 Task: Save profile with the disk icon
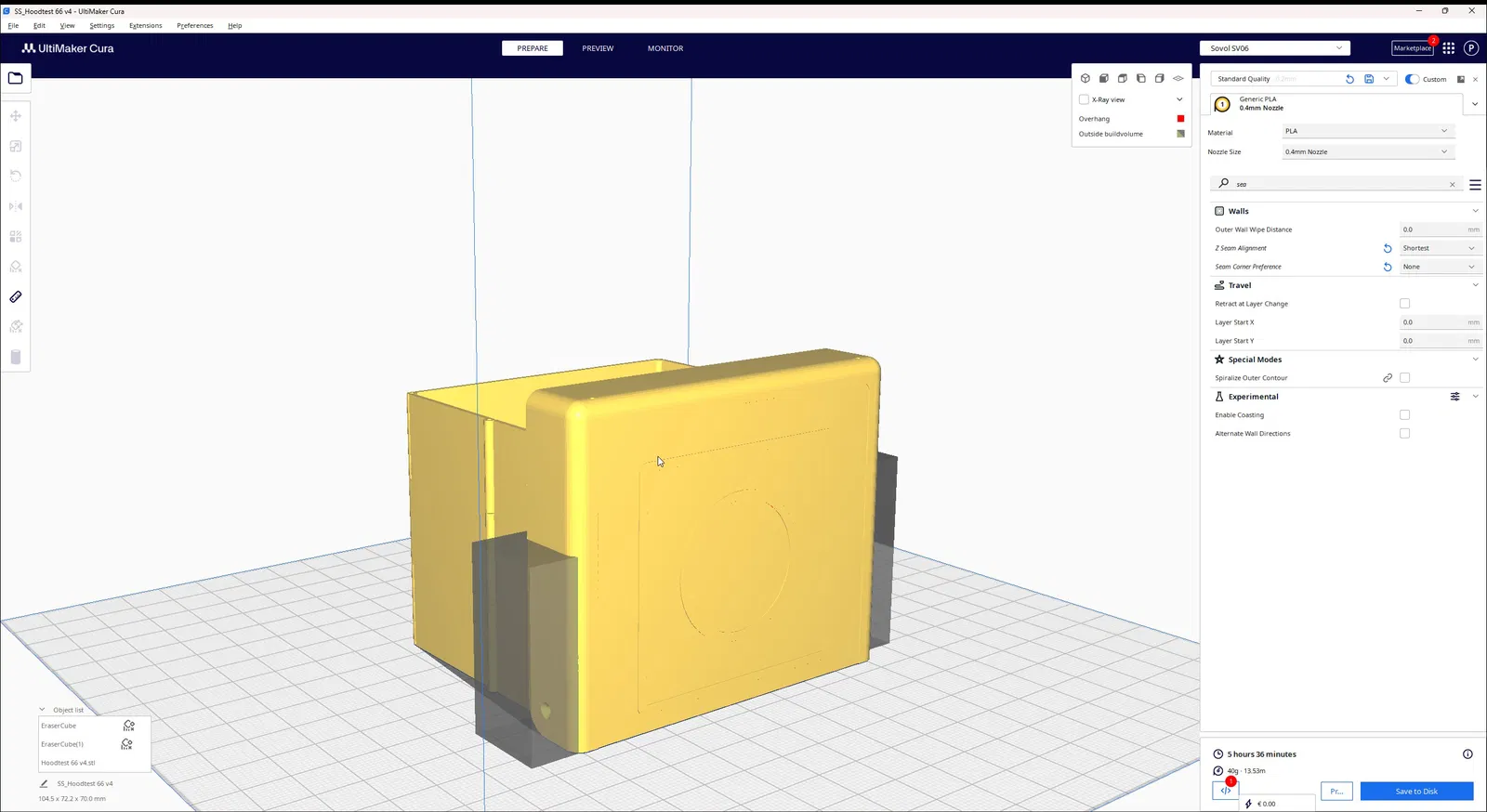[1369, 79]
